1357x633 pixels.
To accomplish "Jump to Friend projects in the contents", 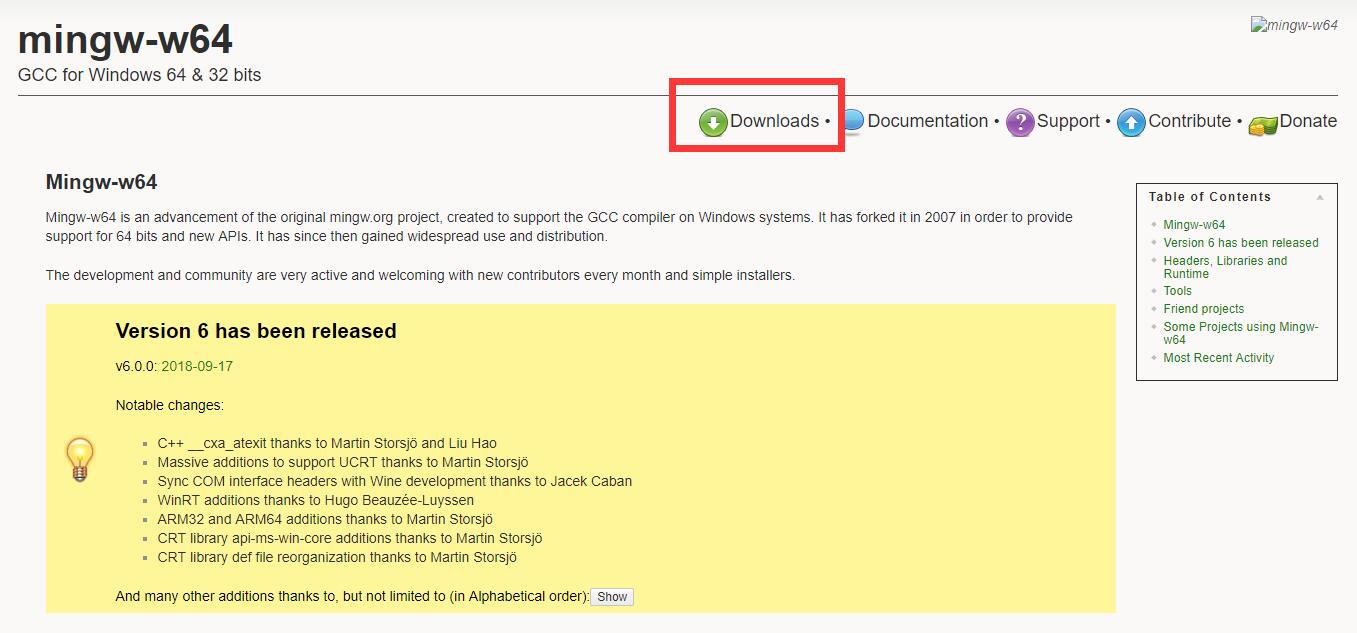I will coord(1204,309).
